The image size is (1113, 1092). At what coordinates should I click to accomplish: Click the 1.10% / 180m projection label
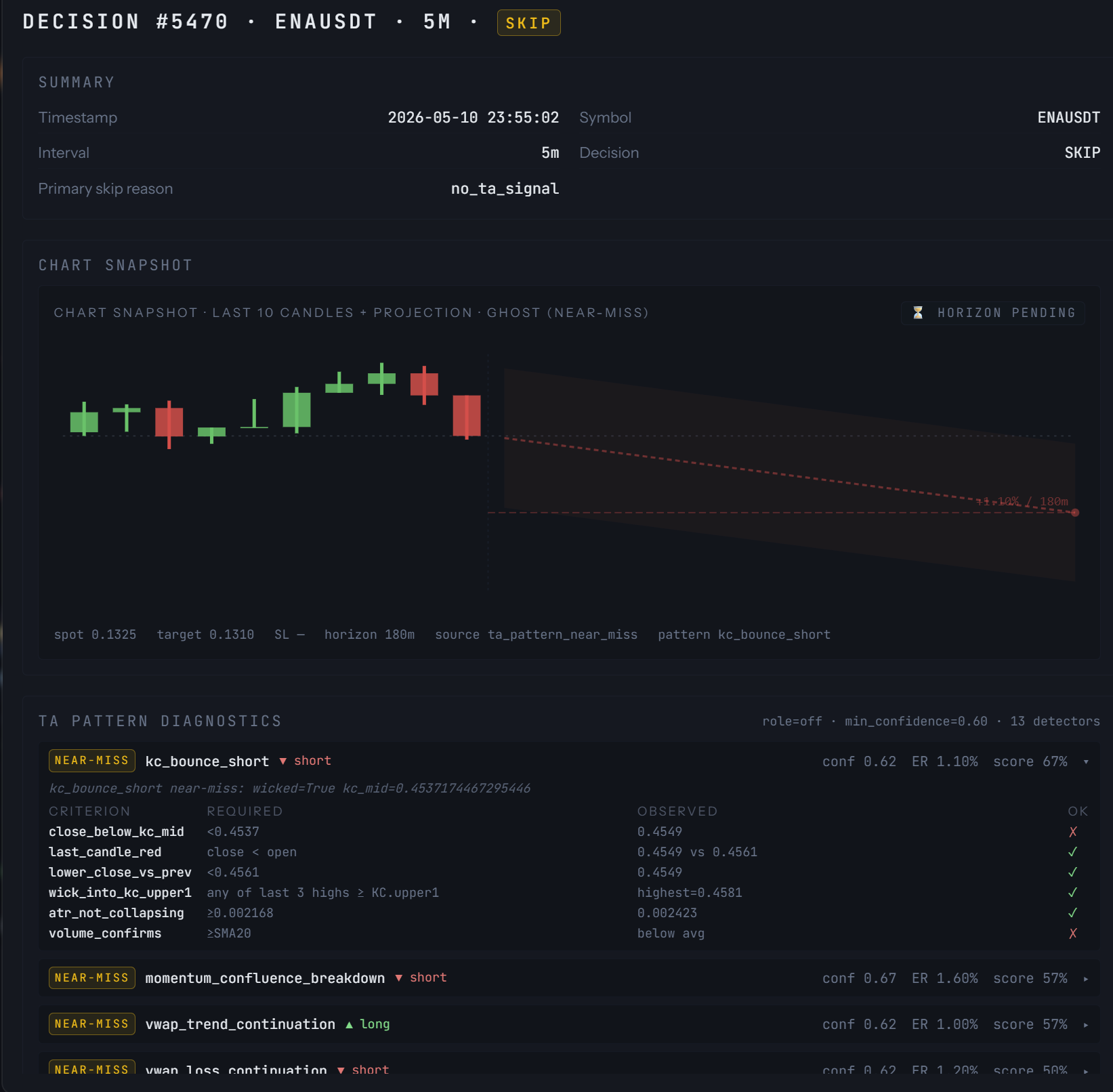pyautogui.click(x=1022, y=501)
